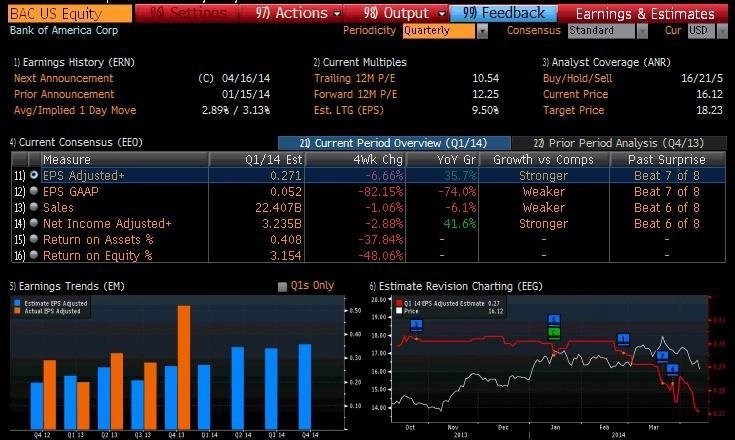Screen dimensions: 735x440
Task: Click the green event marker in January
Action: click(x=554, y=333)
